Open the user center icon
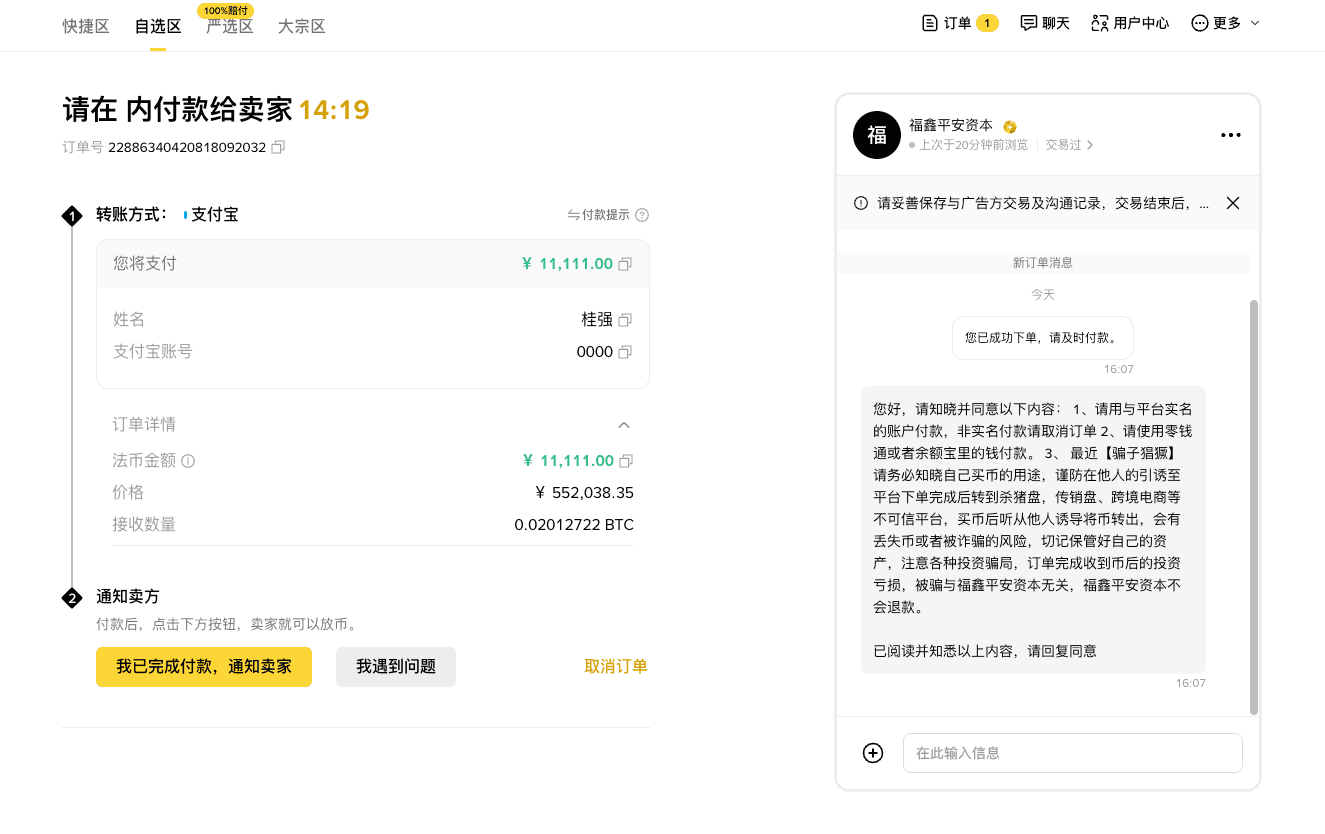Viewport: 1325px width, 834px height. (x=1100, y=23)
